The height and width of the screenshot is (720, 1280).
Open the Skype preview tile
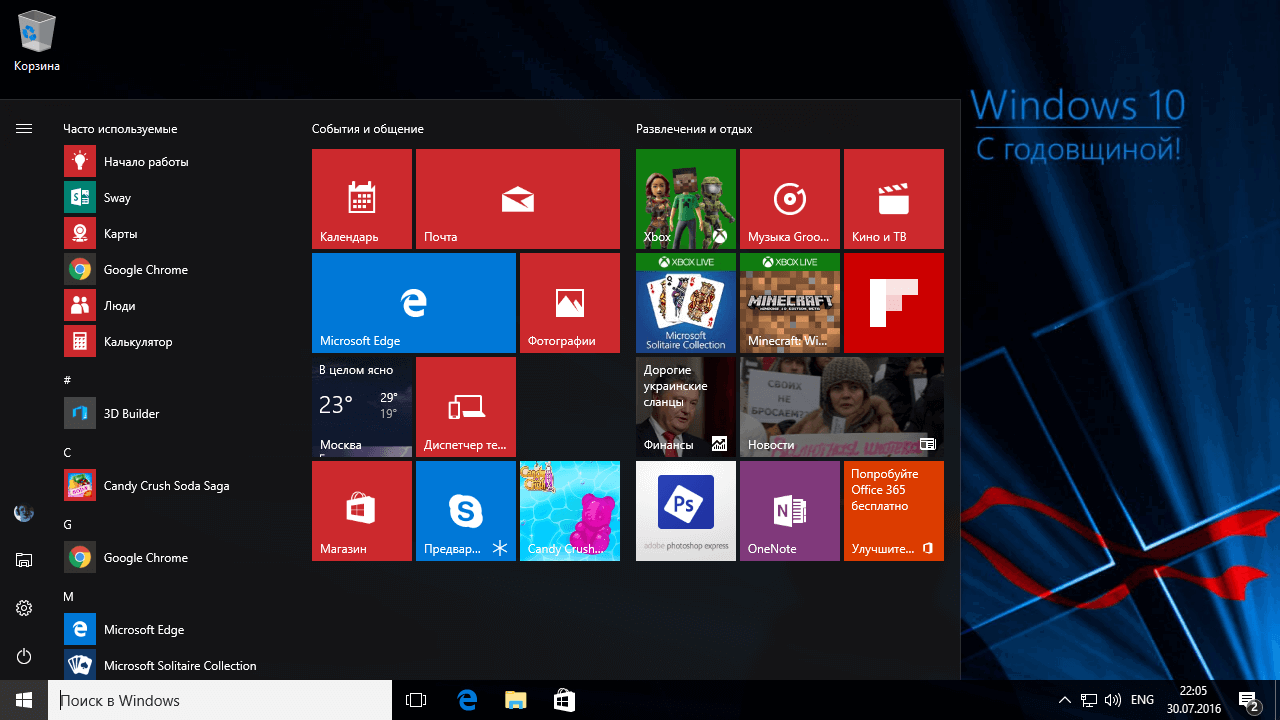465,511
